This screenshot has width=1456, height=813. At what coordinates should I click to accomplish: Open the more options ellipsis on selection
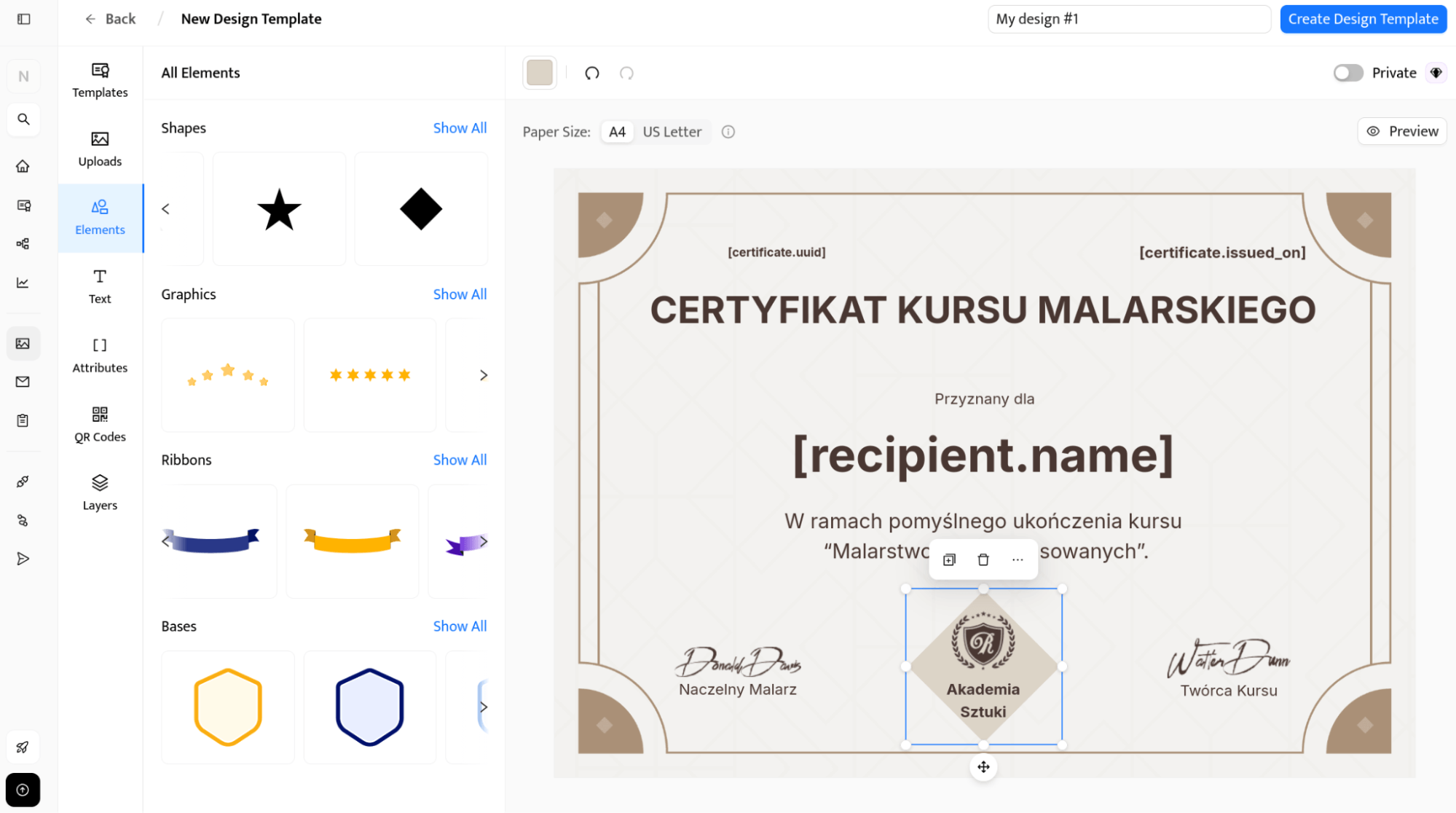[1018, 559]
